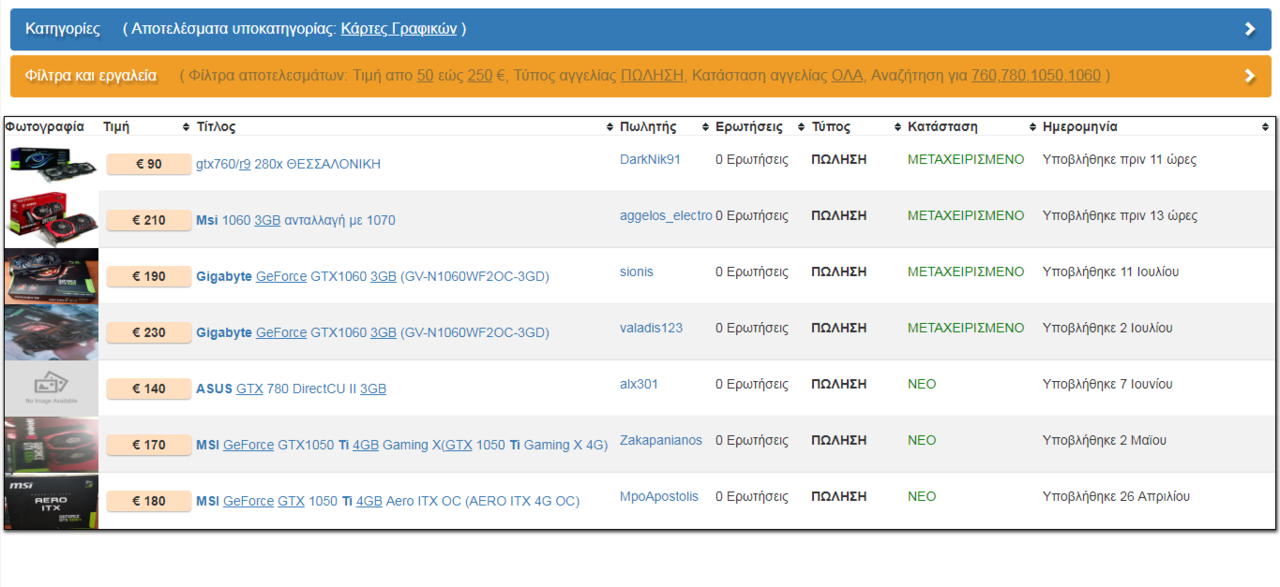Click 'Υποβλήθηκε 7 Ιουνίου' date cell
1280x587 pixels.
(x=1107, y=384)
